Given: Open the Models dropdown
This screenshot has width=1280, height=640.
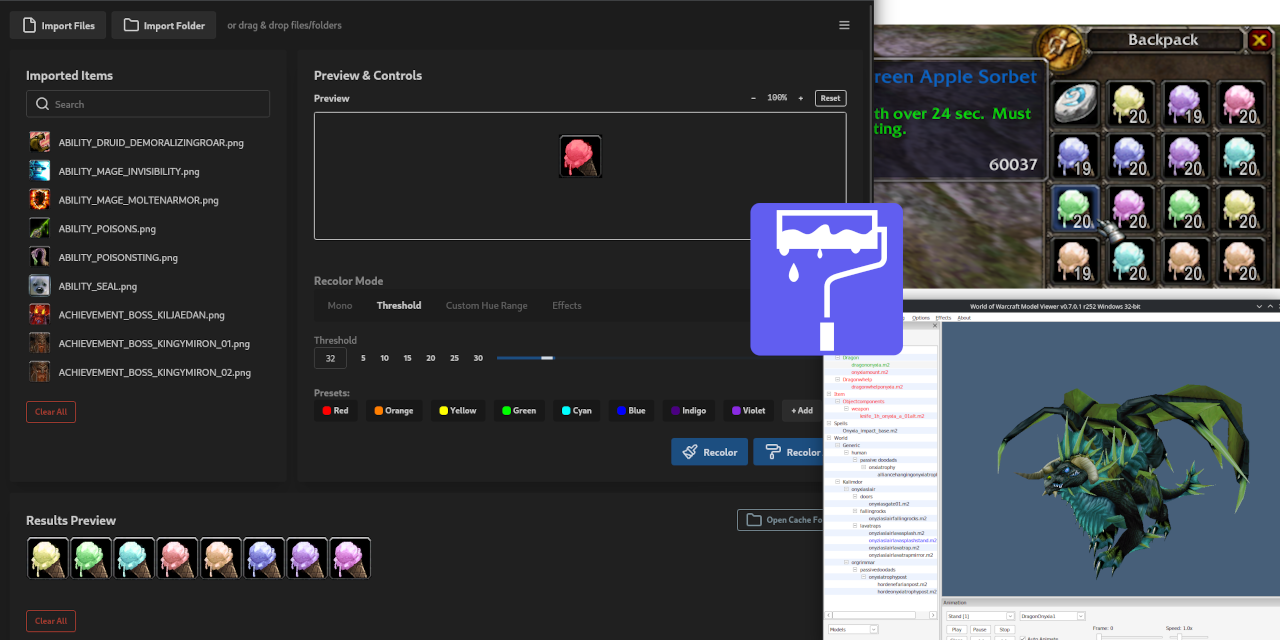Looking at the screenshot, I should click(x=852, y=629).
